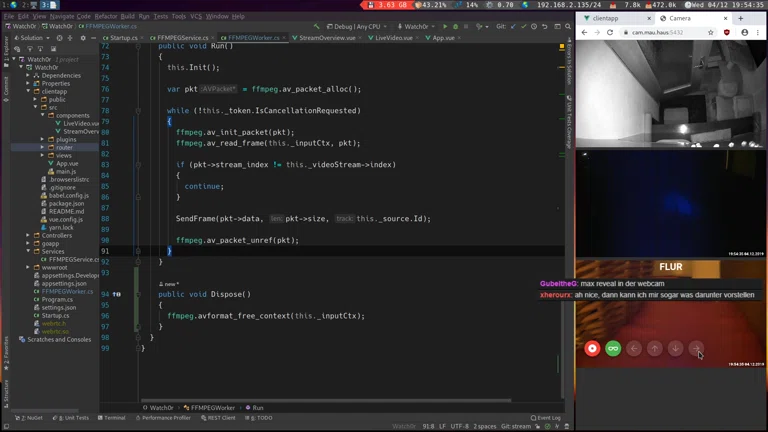768x432 pixels.
Task: Open the Refactor menu
Action: tap(105, 16)
